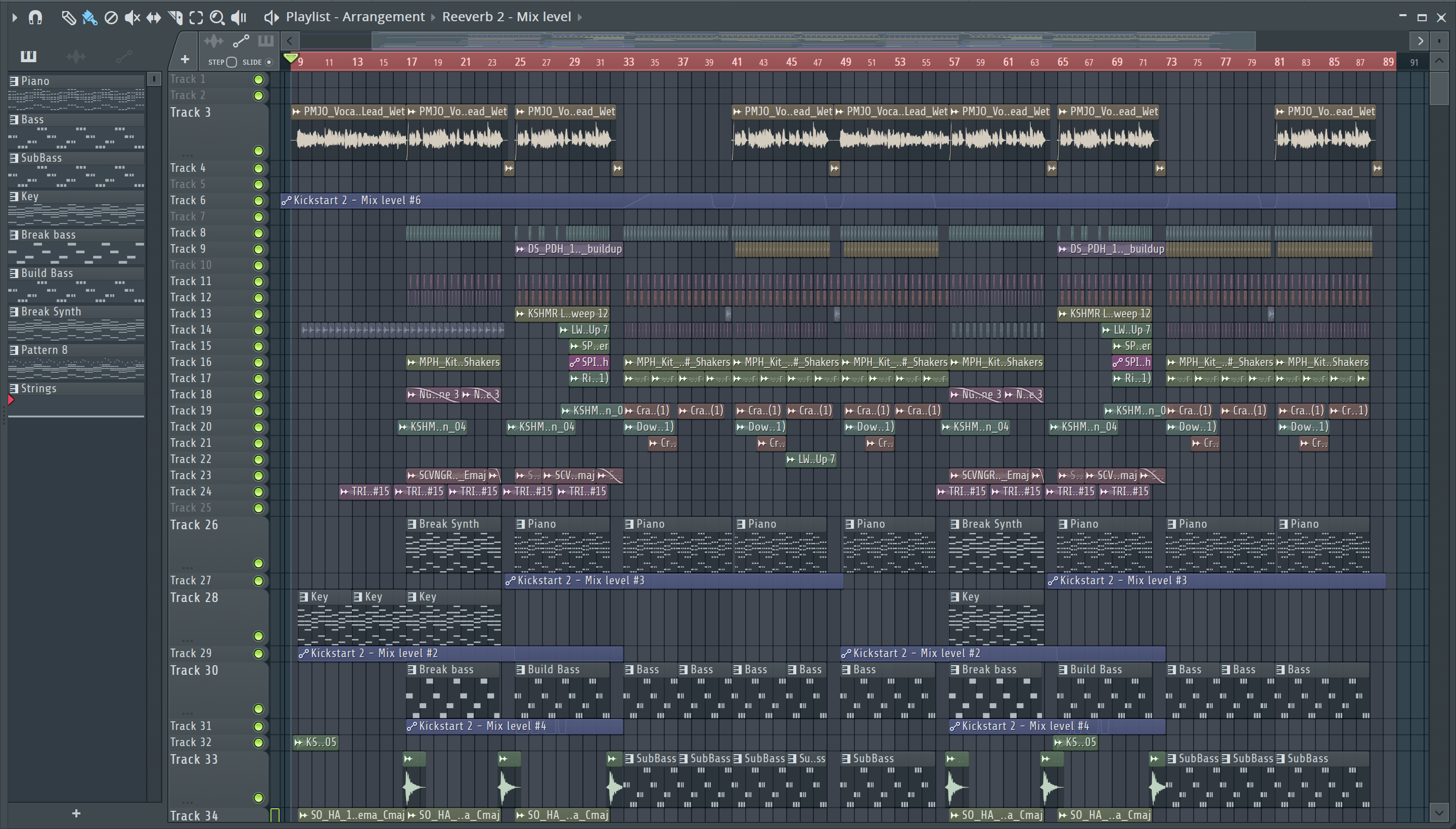This screenshot has height=829, width=1456.
Task: Select the Break Synth pattern in picker
Action: [x=76, y=323]
